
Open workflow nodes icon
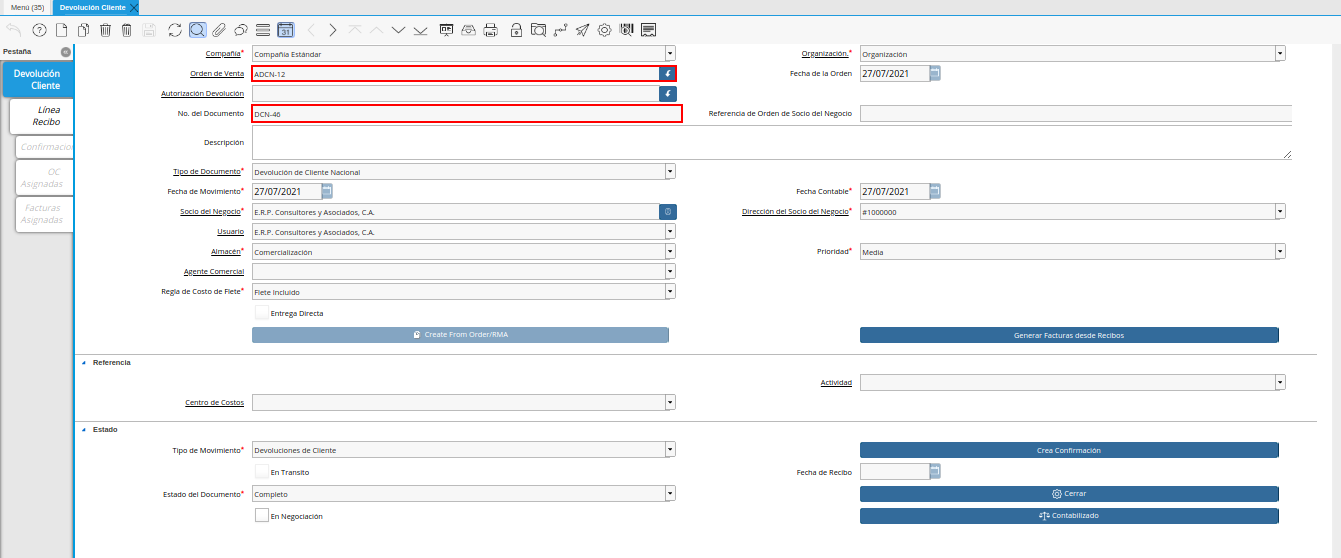pos(560,30)
